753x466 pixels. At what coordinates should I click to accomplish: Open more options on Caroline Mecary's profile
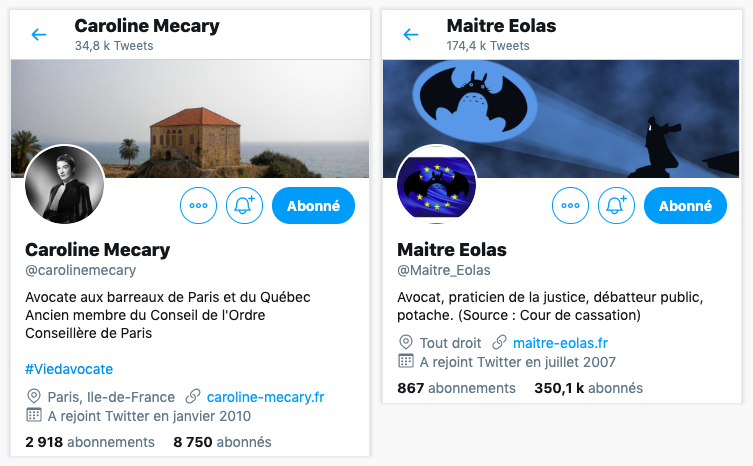pyautogui.click(x=198, y=206)
